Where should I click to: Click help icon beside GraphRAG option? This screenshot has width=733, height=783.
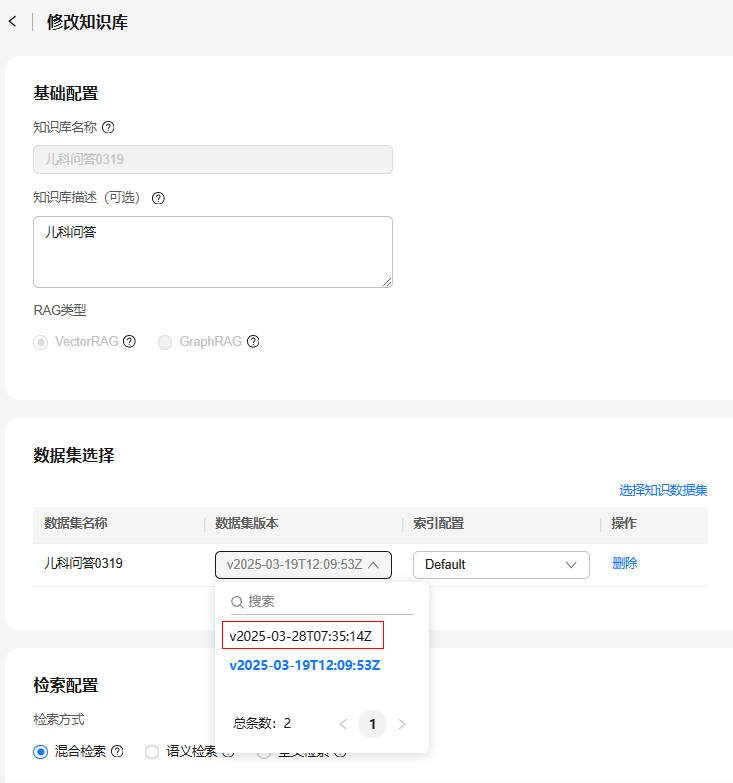click(253, 342)
